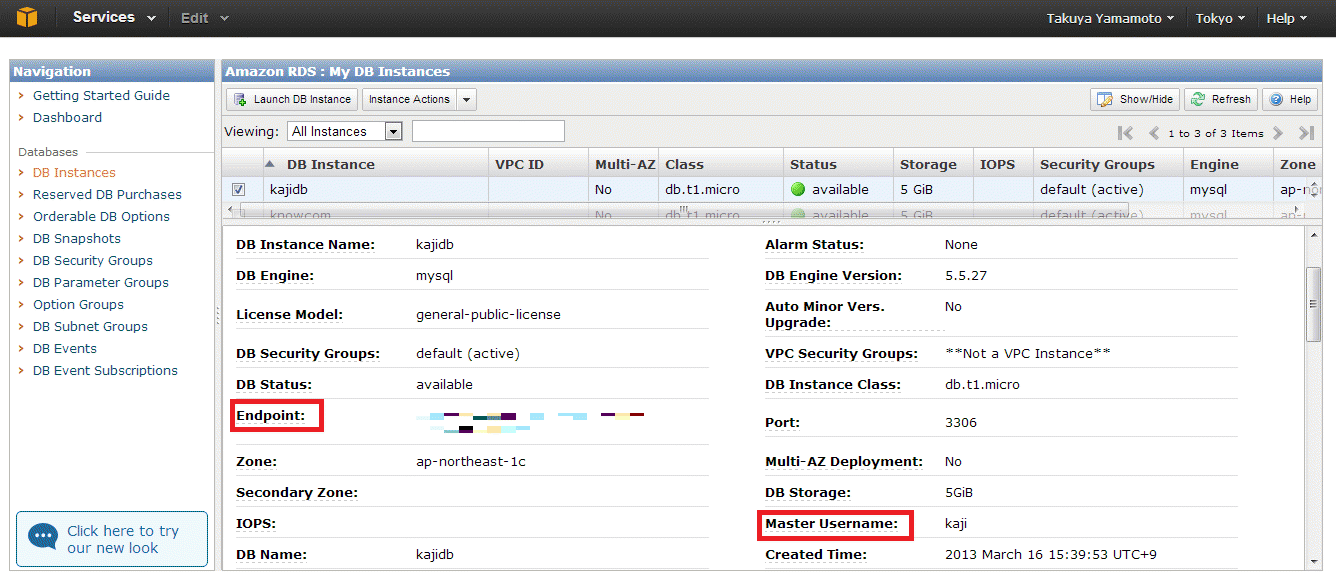Click the details pane vertical scrollbar
1336x575 pixels.
click(1314, 305)
